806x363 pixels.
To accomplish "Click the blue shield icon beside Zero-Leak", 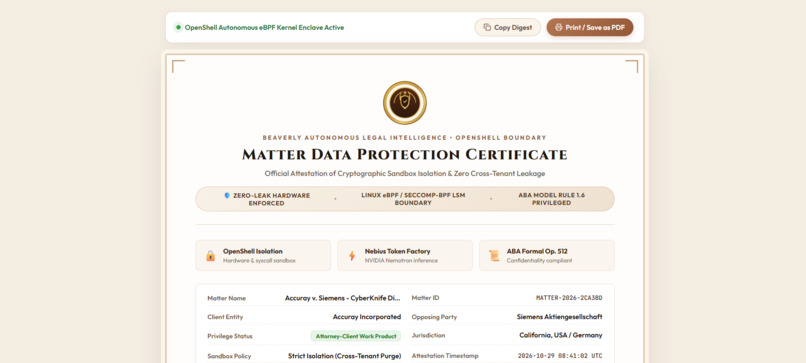I will [x=227, y=195].
